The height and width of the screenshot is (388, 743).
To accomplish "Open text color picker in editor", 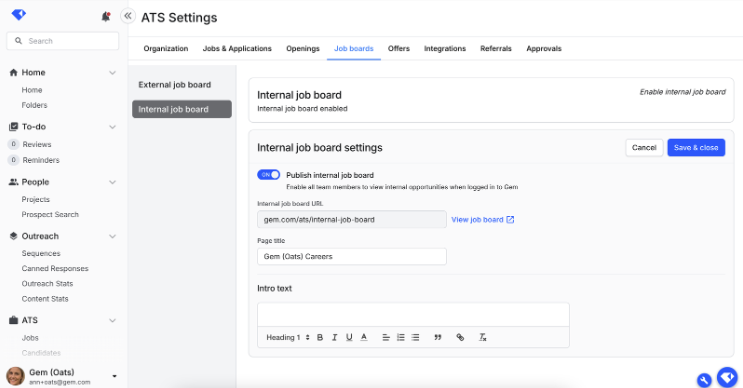I will tap(364, 337).
